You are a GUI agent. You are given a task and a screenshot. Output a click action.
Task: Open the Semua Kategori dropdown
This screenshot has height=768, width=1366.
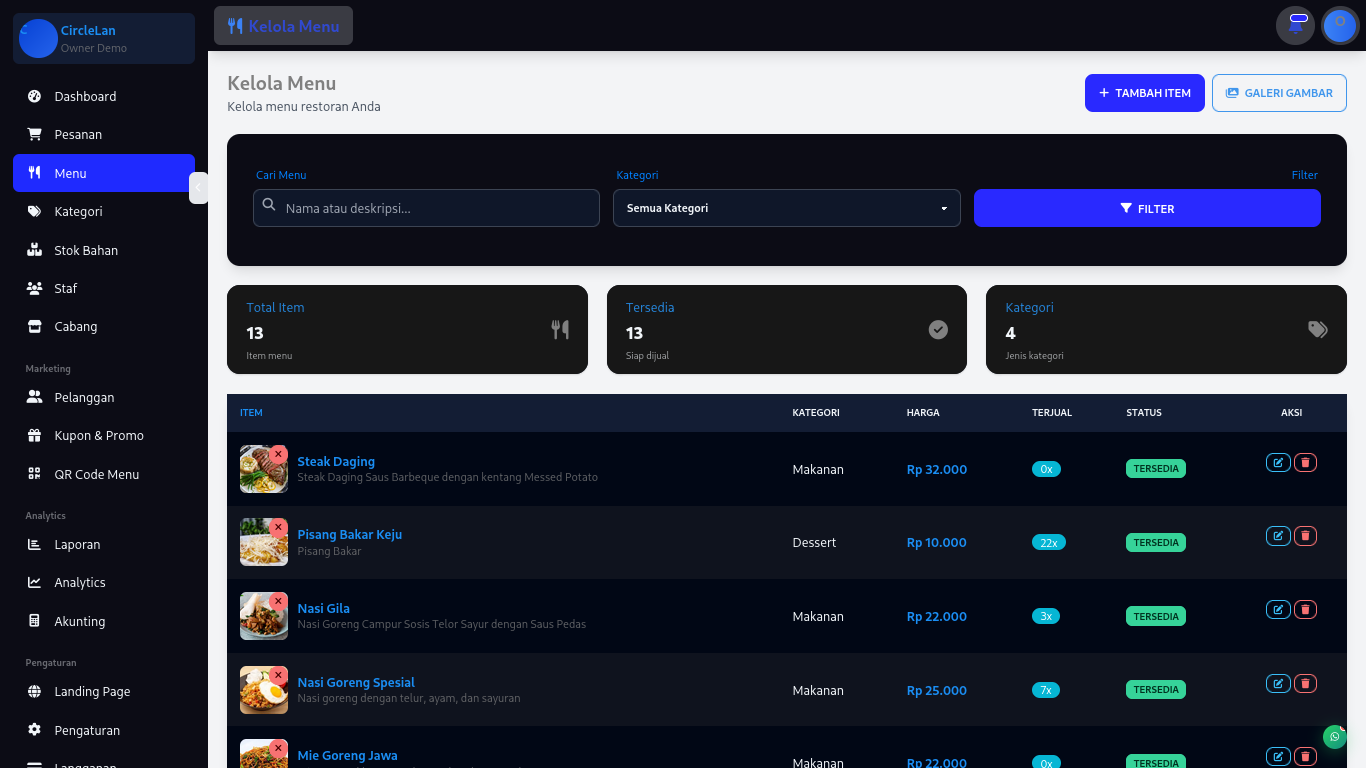coord(786,208)
